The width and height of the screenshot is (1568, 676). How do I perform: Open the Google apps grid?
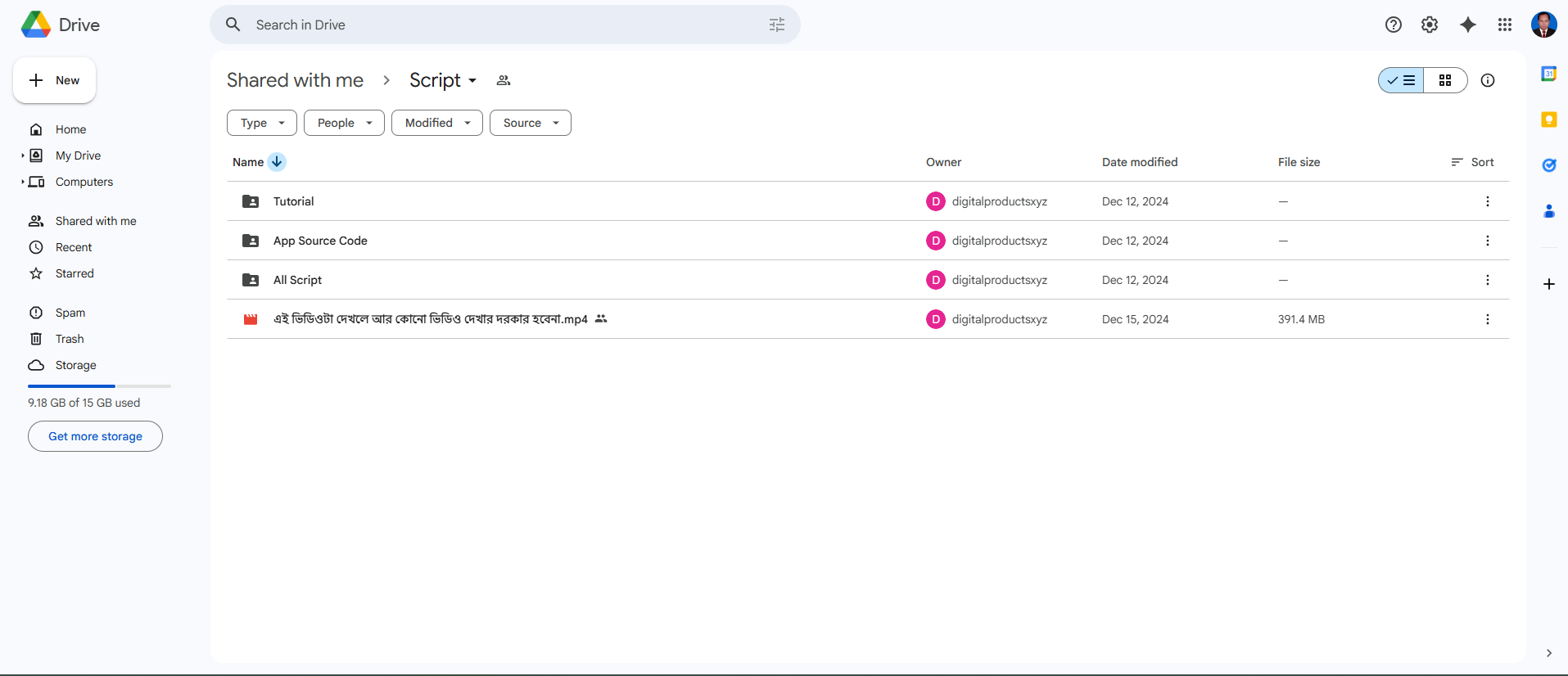tap(1504, 25)
